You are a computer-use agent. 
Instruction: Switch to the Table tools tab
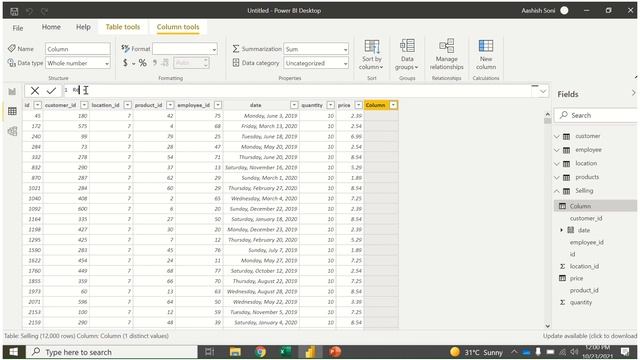[x=122, y=27]
